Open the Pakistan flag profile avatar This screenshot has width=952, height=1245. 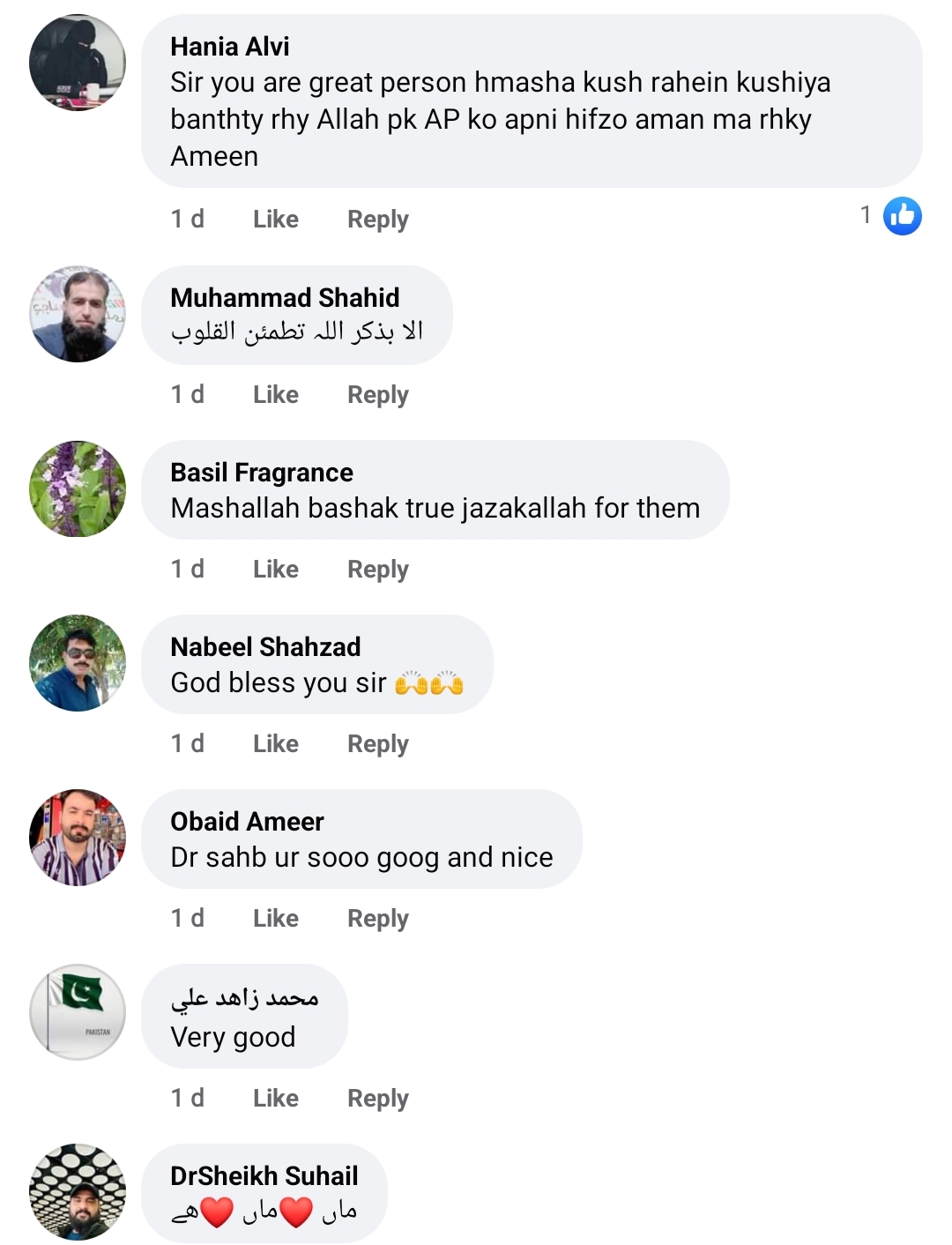(x=78, y=1012)
